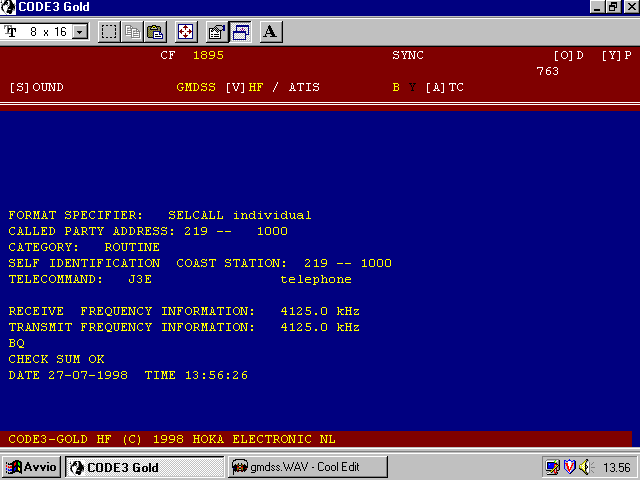Open the volume speaker tray icon
The width and height of the screenshot is (640, 480).
584,467
